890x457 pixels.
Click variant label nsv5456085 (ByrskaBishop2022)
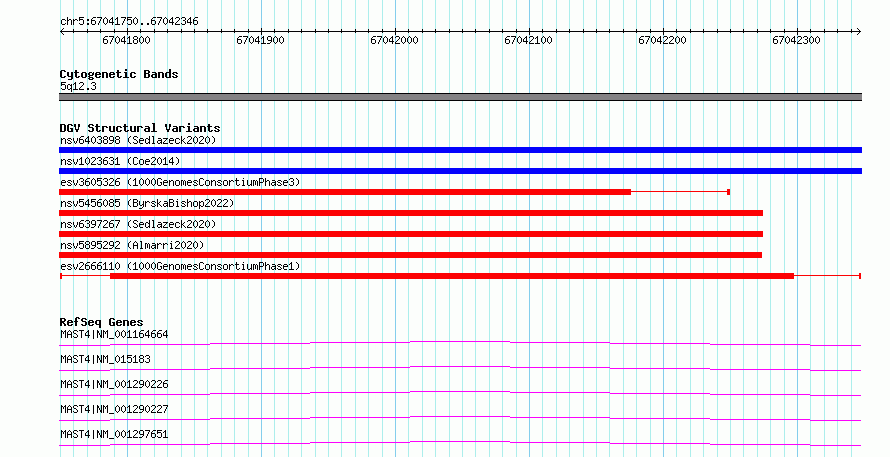(147, 203)
